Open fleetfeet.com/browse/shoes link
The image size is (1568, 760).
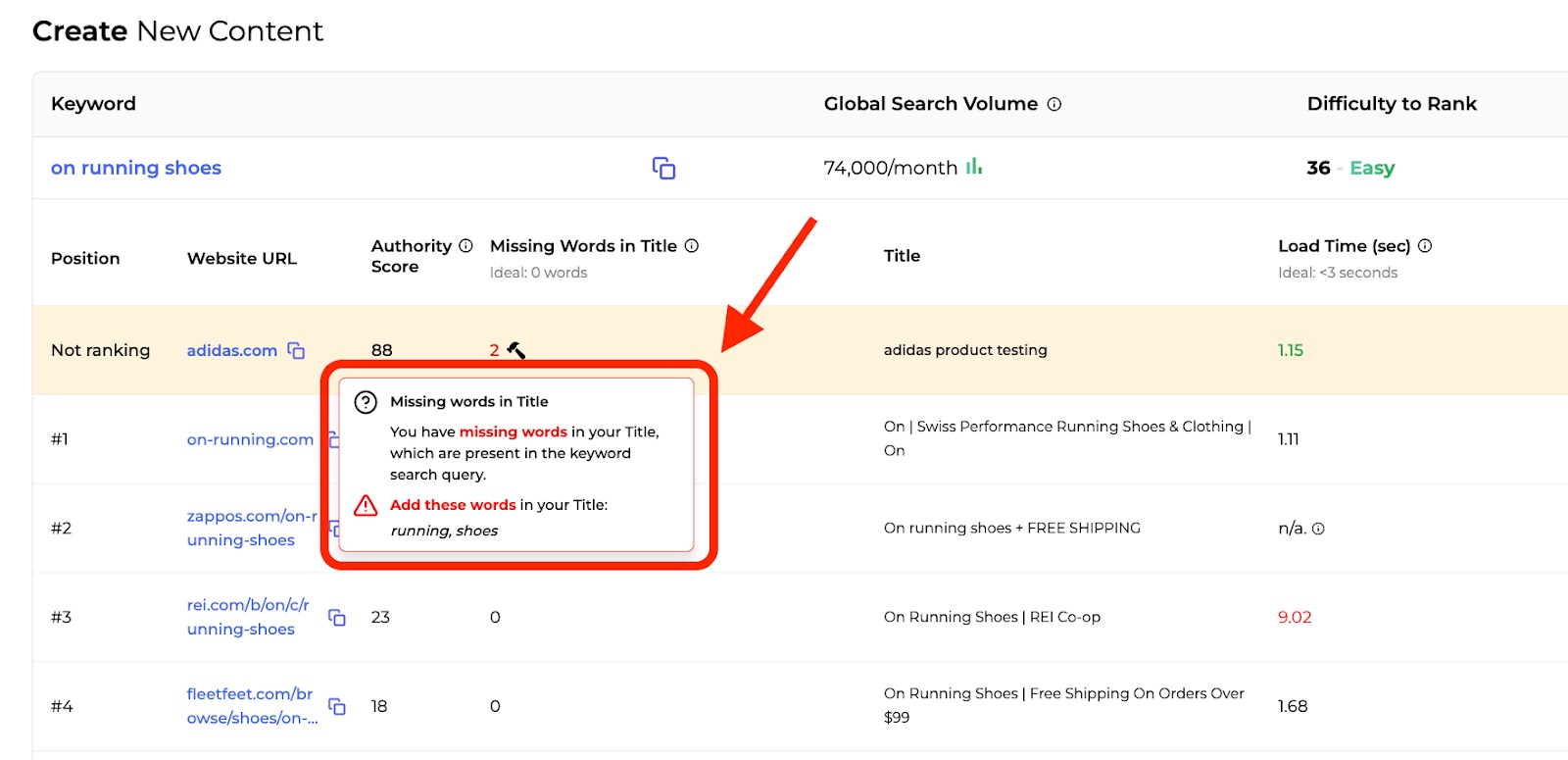tap(252, 706)
